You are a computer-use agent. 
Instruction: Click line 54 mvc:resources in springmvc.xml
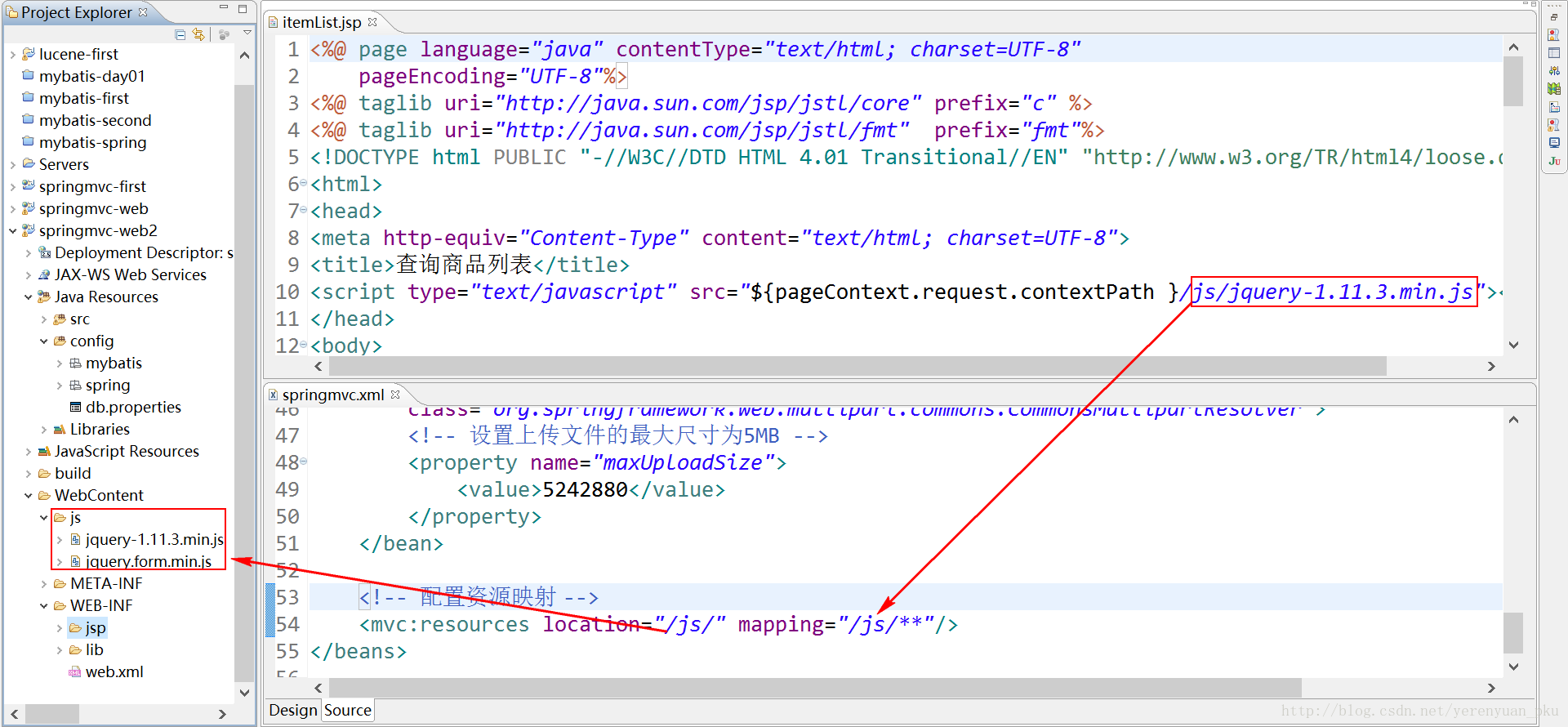click(x=658, y=624)
